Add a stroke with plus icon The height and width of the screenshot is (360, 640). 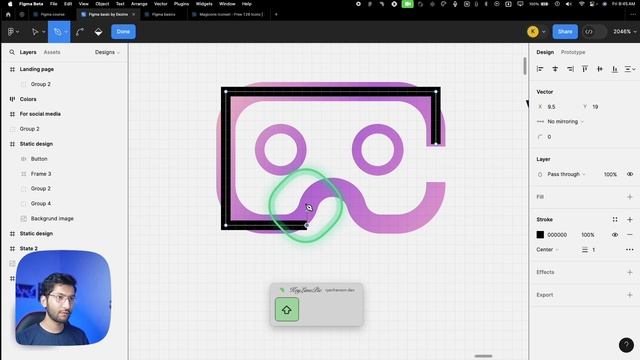pyautogui.click(x=630, y=220)
